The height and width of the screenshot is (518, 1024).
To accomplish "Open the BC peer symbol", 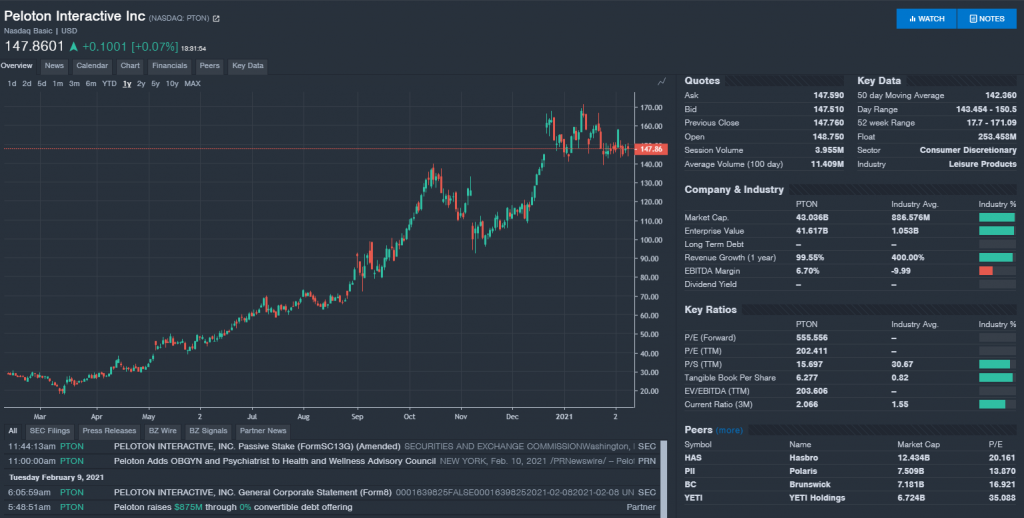I will click(690, 485).
